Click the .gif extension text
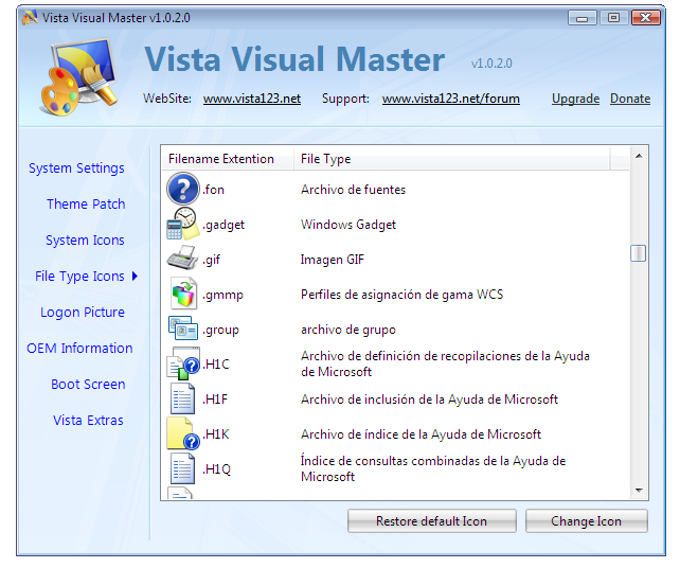Viewport: 680px width, 568px height. click(x=211, y=259)
